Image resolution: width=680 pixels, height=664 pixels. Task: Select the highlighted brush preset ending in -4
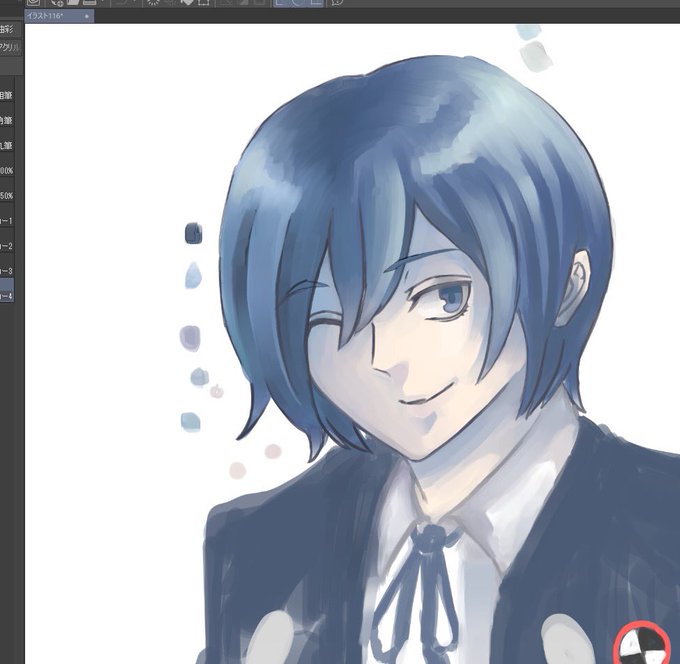pyautogui.click(x=7, y=290)
